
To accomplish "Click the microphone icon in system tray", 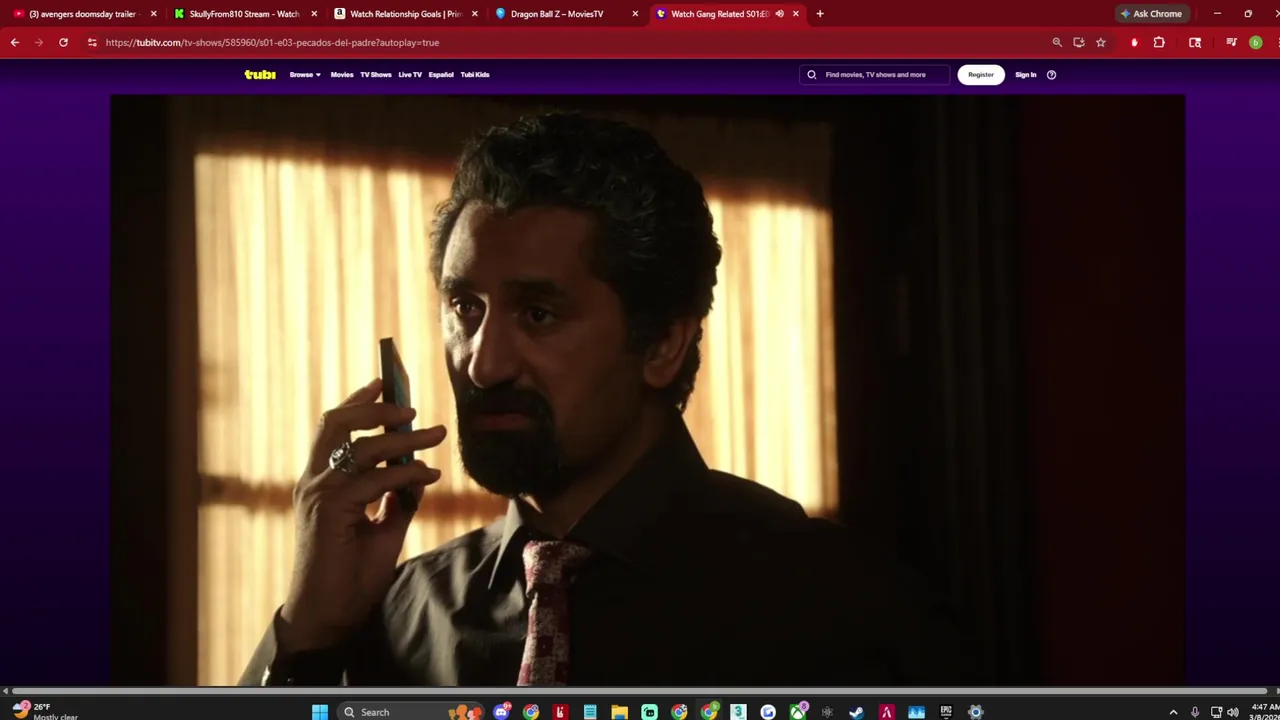I will (x=1194, y=712).
